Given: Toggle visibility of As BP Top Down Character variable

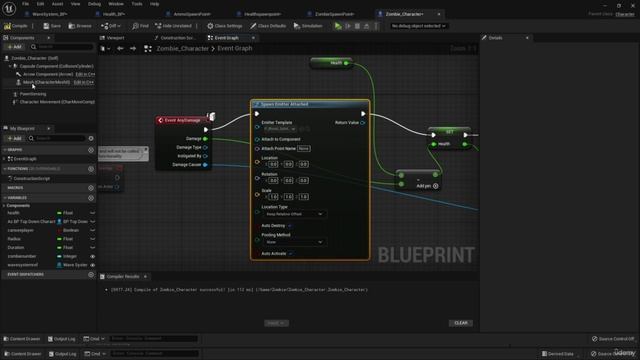Looking at the screenshot, I should click(93, 222).
